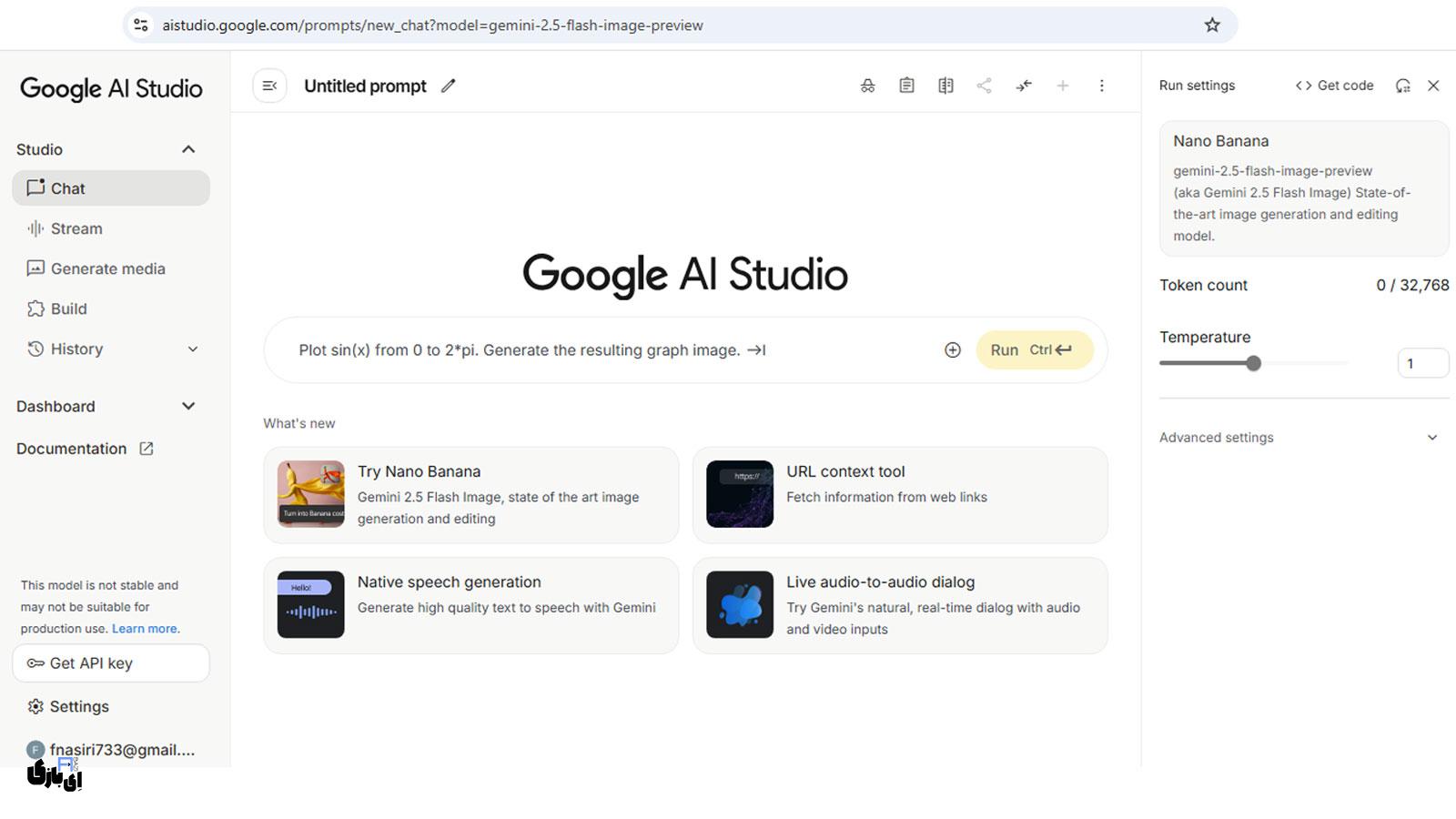Image resolution: width=1456 pixels, height=819 pixels.
Task: Open Generate media from sidebar
Action: coord(107,269)
